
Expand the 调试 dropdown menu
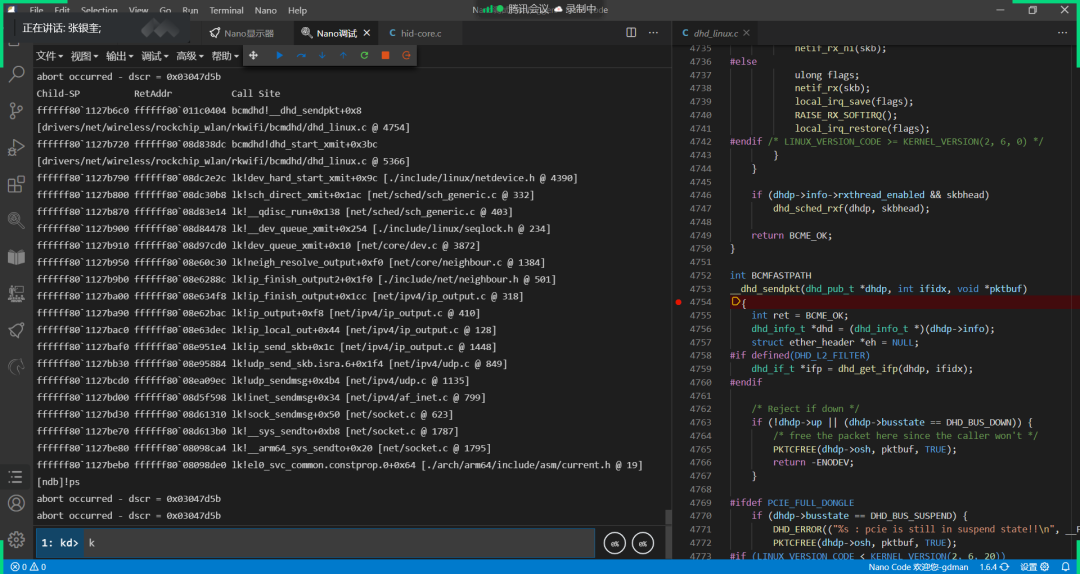click(155, 56)
